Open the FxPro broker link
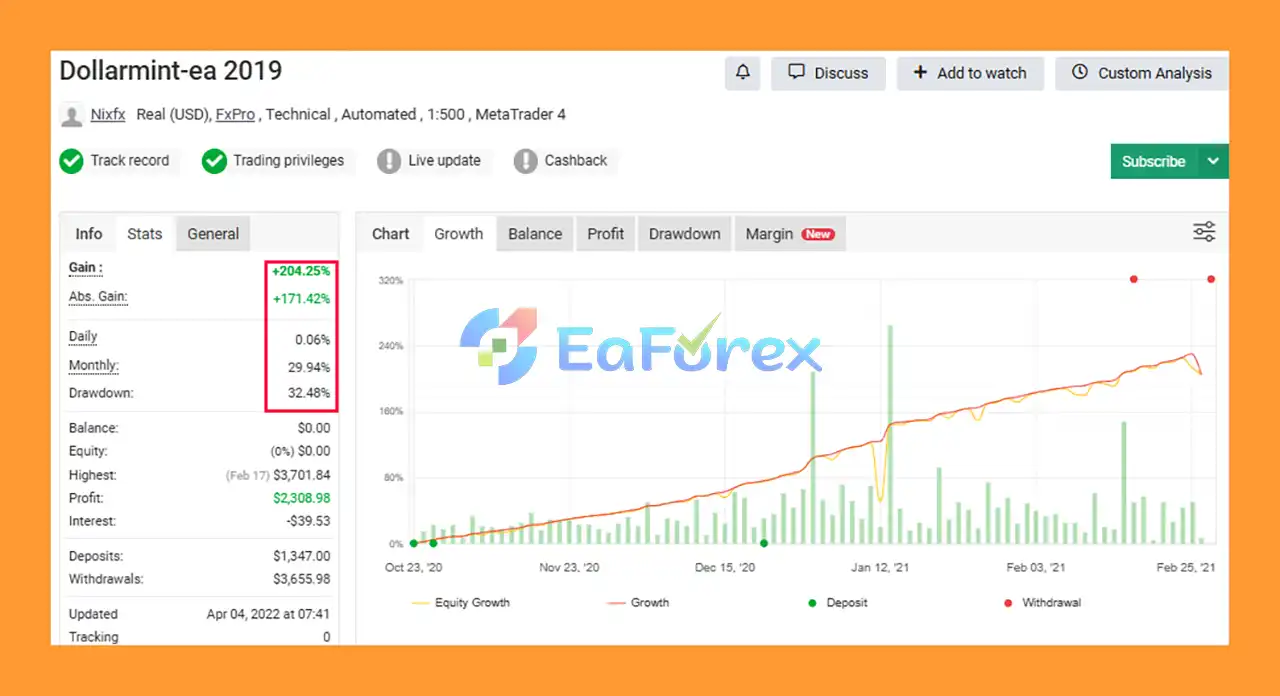The height and width of the screenshot is (696, 1280). click(235, 114)
